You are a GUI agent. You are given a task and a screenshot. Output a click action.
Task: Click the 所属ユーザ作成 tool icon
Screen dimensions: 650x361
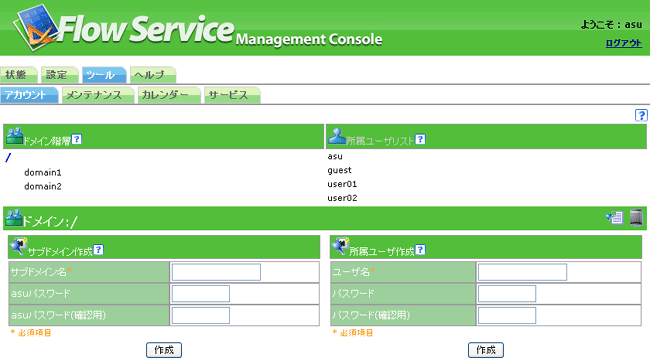click(x=340, y=246)
